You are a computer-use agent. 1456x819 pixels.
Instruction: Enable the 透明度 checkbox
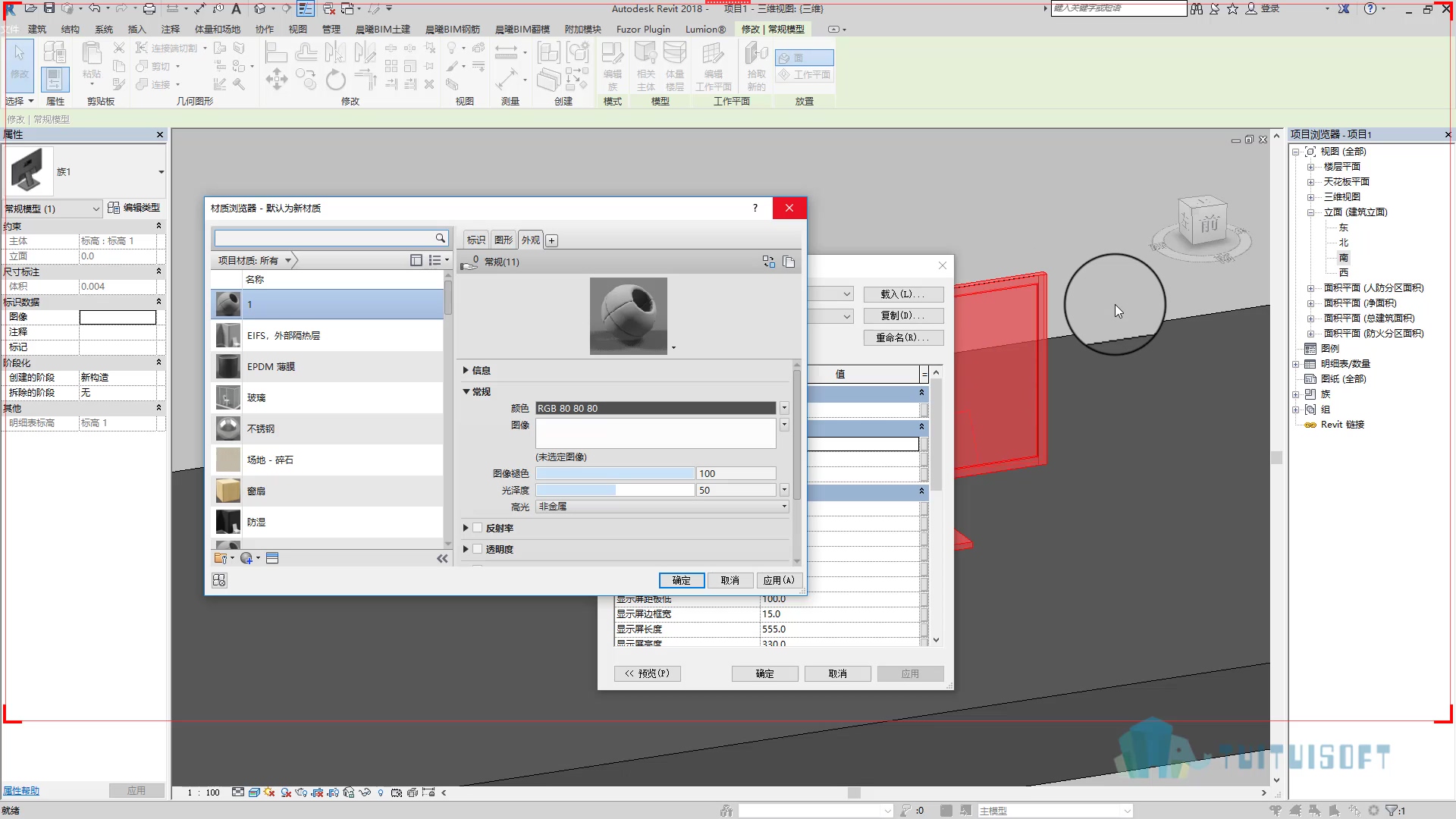[478, 549]
